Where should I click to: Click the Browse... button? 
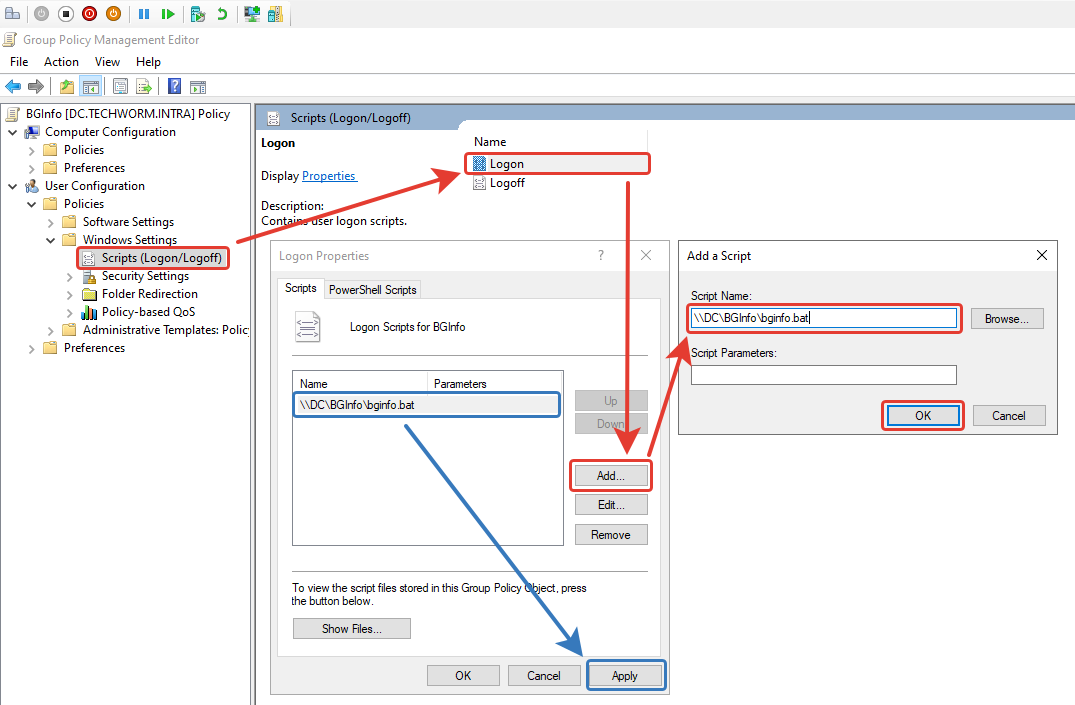[1006, 319]
